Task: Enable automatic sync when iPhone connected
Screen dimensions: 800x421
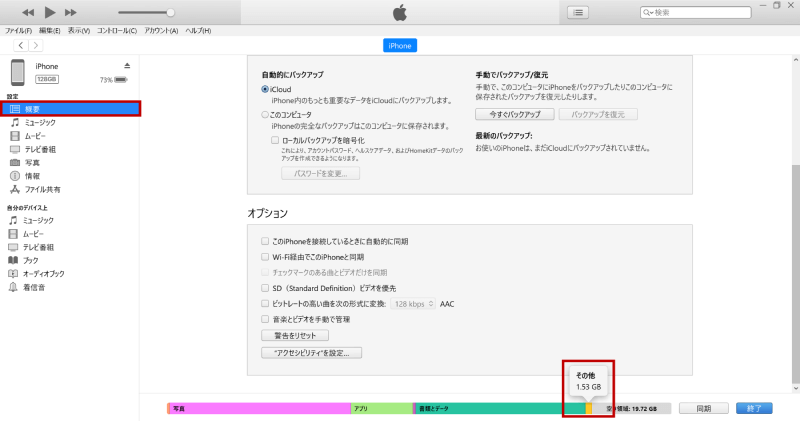Action: [x=265, y=241]
